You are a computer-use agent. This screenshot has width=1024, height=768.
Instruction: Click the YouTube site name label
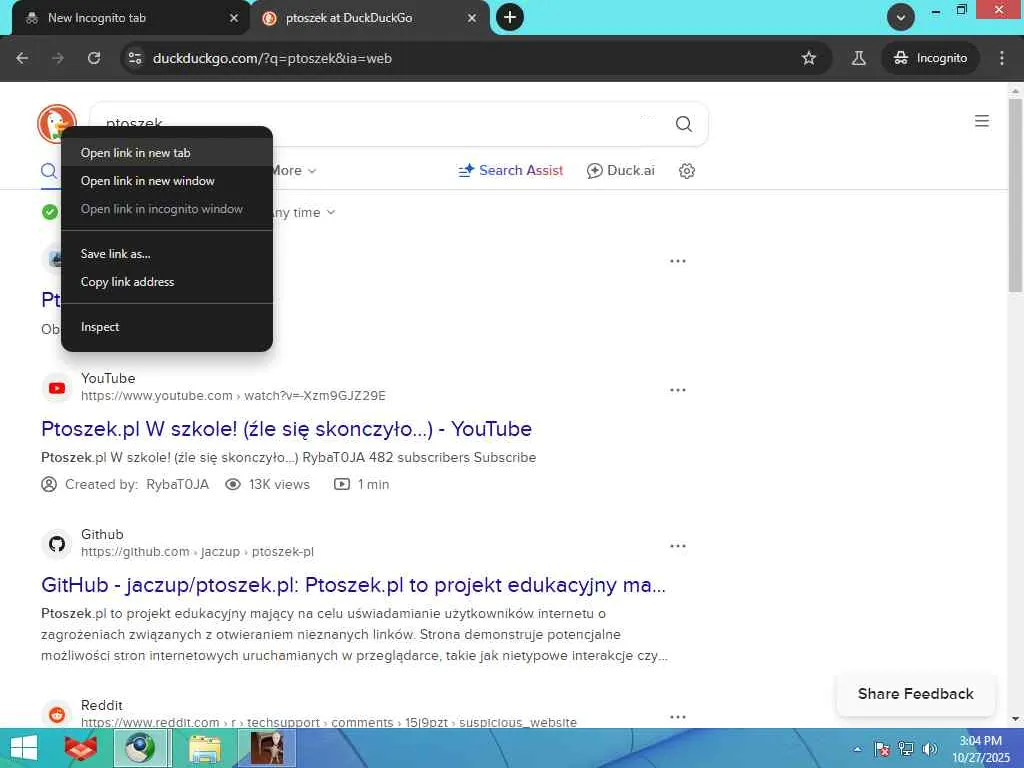pyautogui.click(x=108, y=378)
